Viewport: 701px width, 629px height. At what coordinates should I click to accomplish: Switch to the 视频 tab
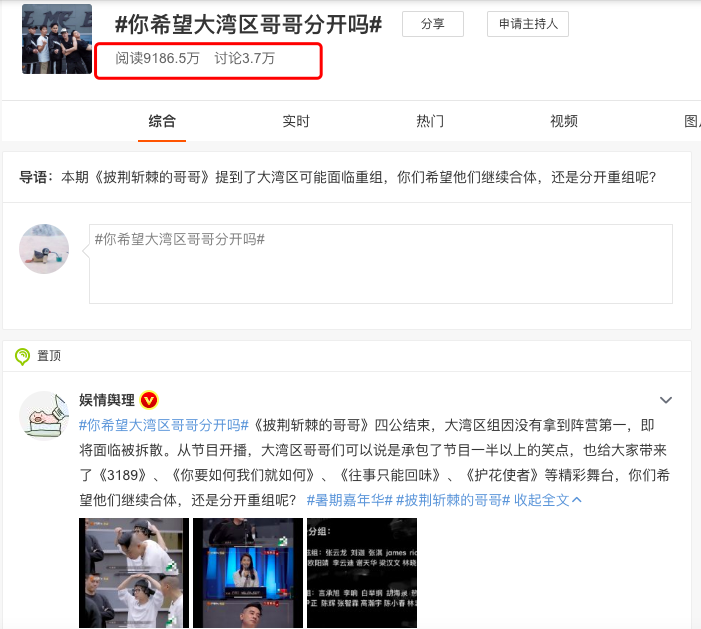pos(564,121)
